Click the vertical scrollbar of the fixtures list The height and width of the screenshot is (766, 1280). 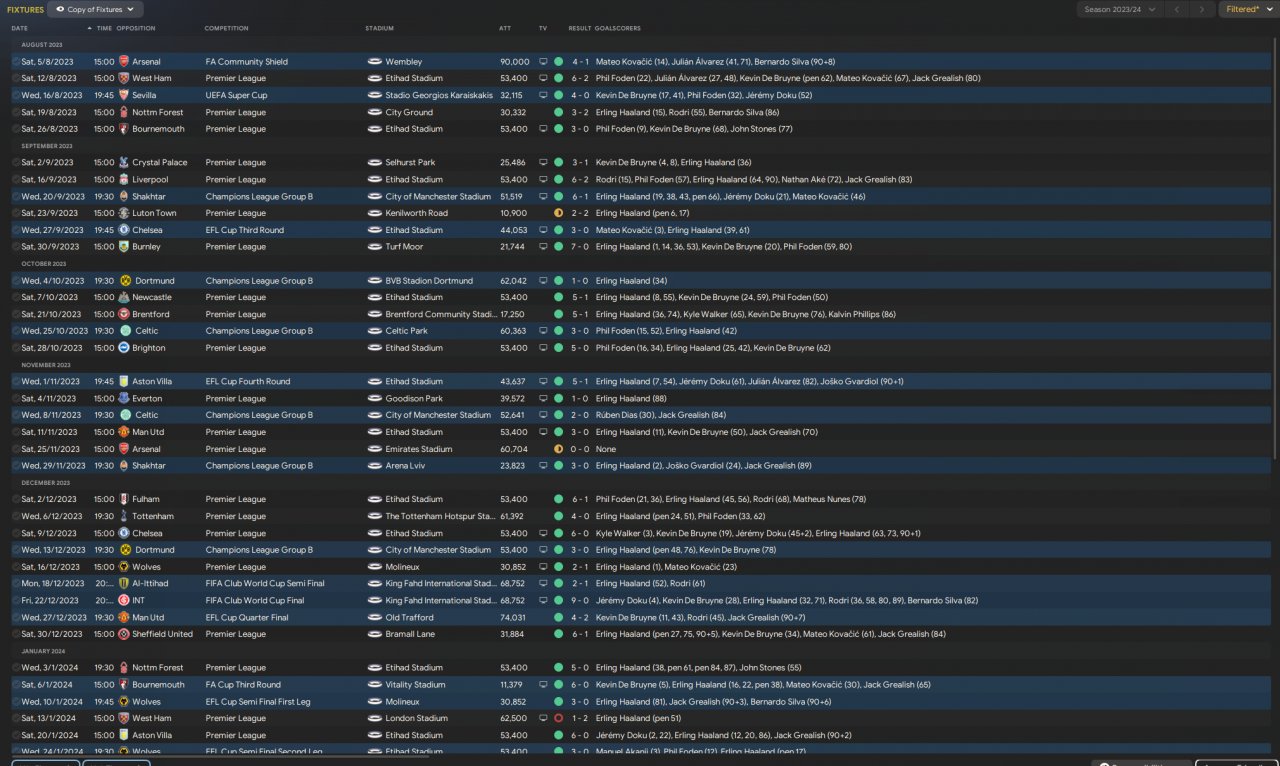[x=1275, y=250]
